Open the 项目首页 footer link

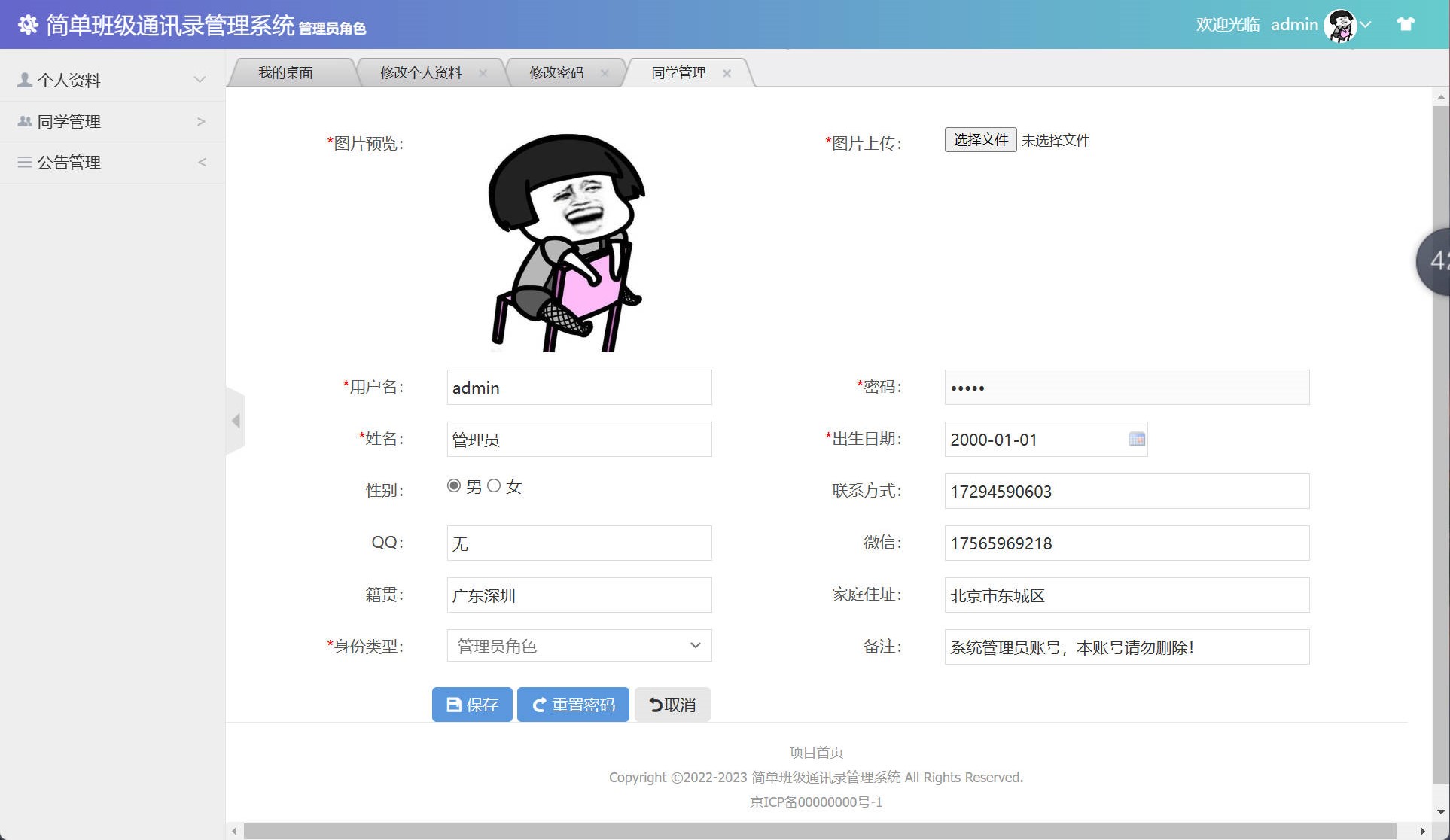[815, 751]
